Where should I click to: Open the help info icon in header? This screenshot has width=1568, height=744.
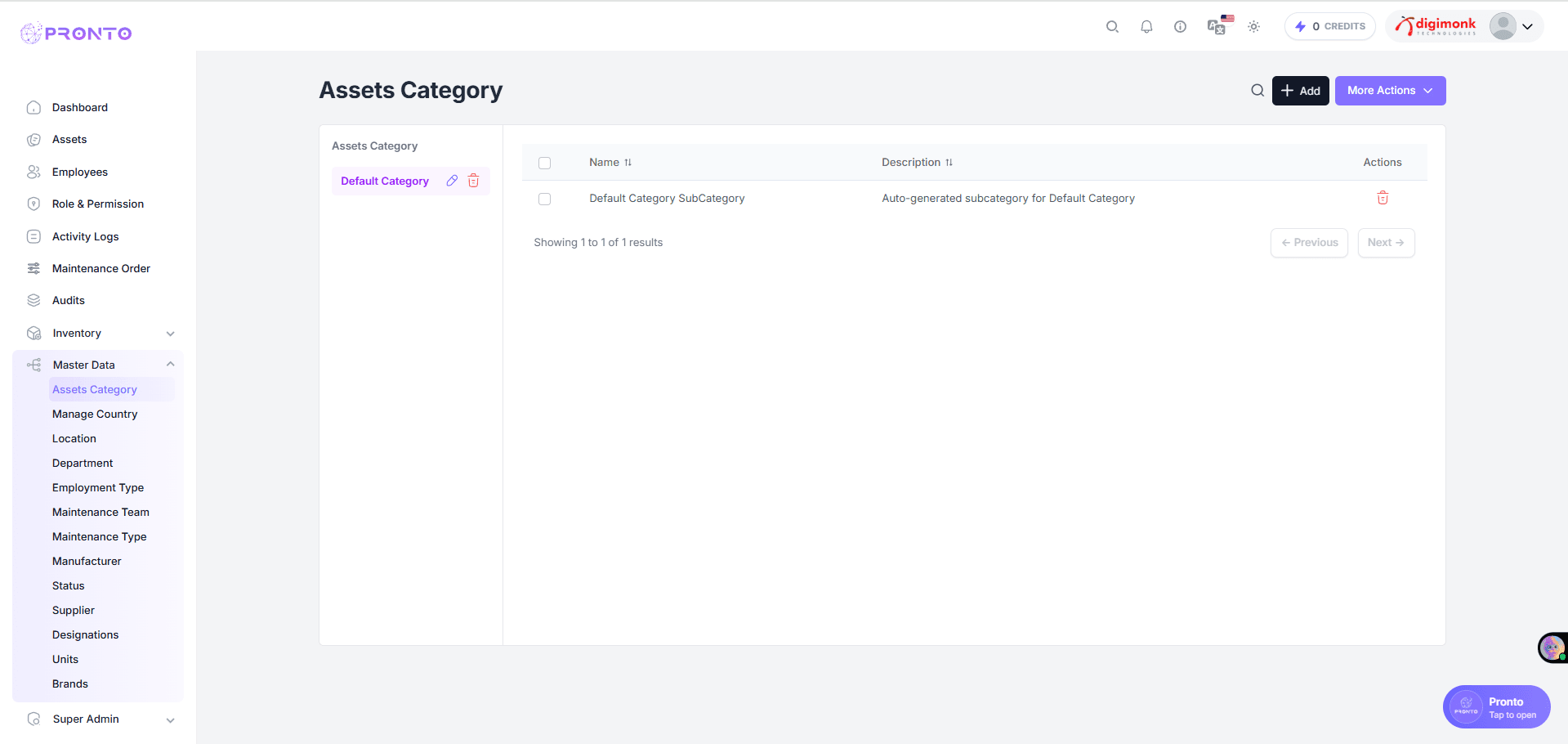(x=1180, y=26)
